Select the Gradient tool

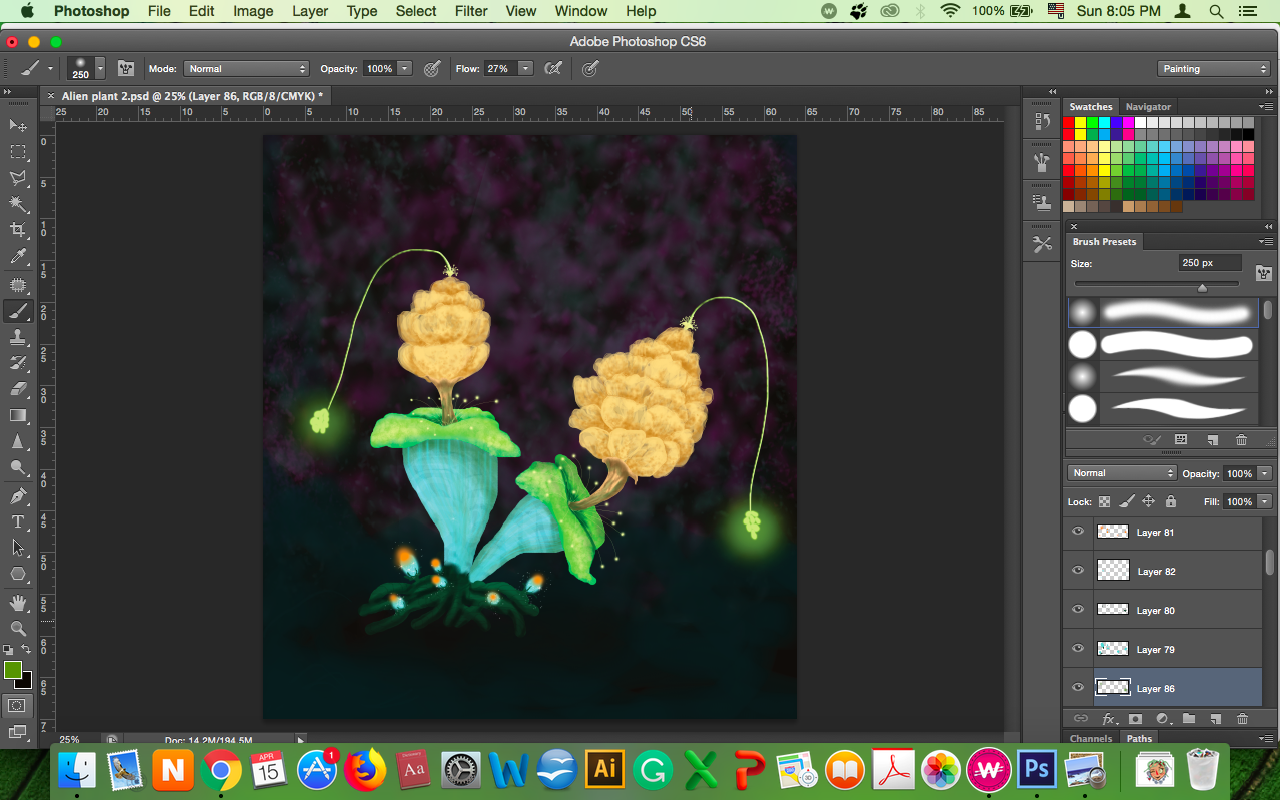[18, 415]
